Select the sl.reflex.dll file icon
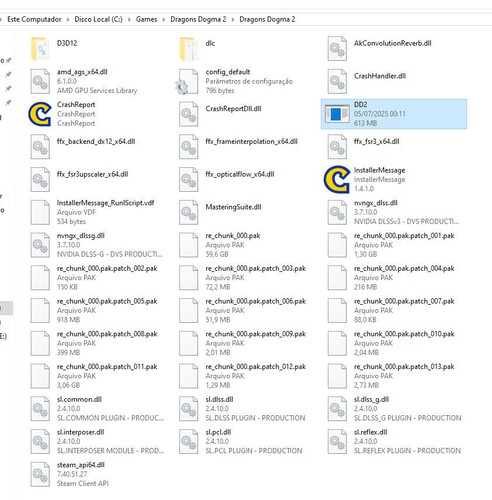 (337, 441)
